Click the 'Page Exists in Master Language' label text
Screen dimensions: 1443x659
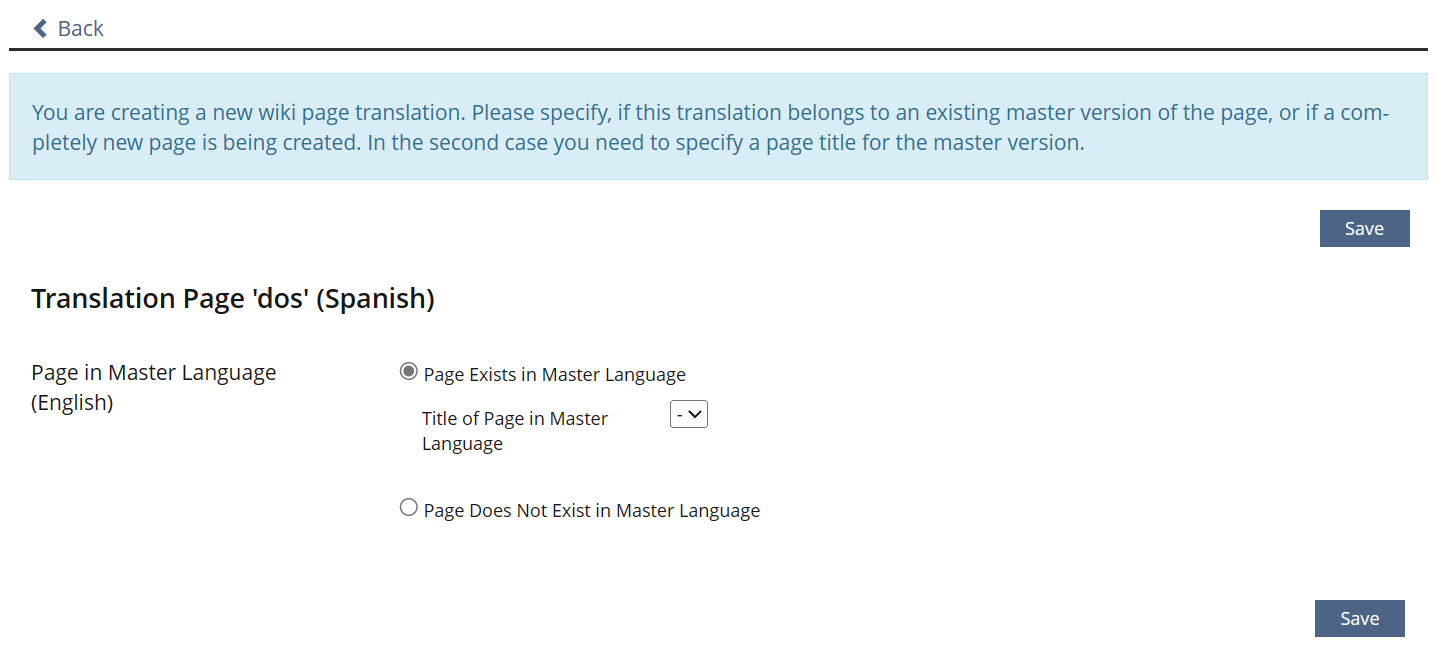(x=554, y=374)
